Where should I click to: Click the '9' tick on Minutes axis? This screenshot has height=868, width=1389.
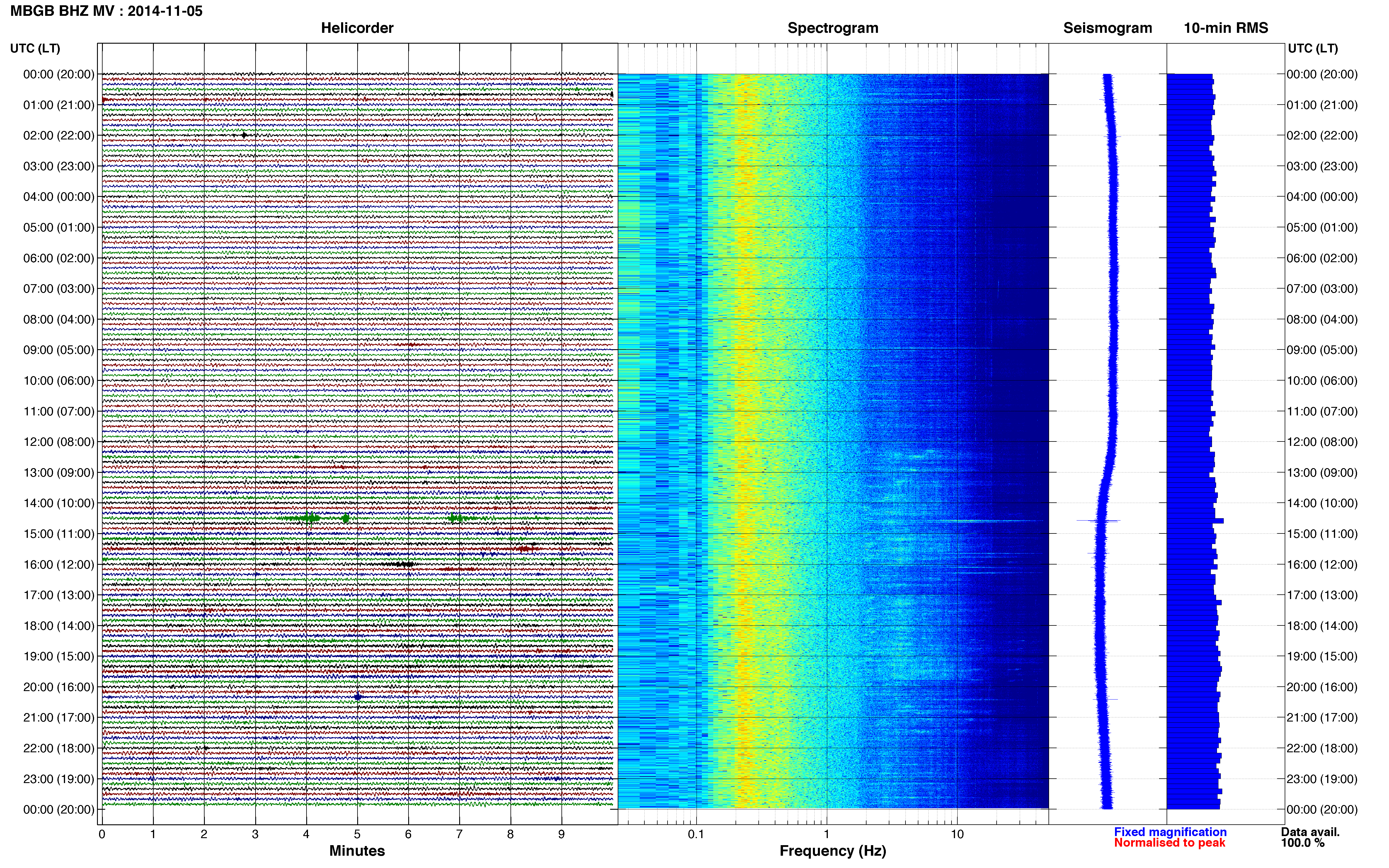pos(561,835)
